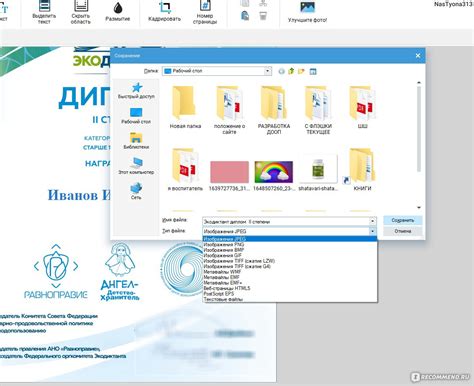Collapse the Тип файла dropdown arrow

click(373, 231)
